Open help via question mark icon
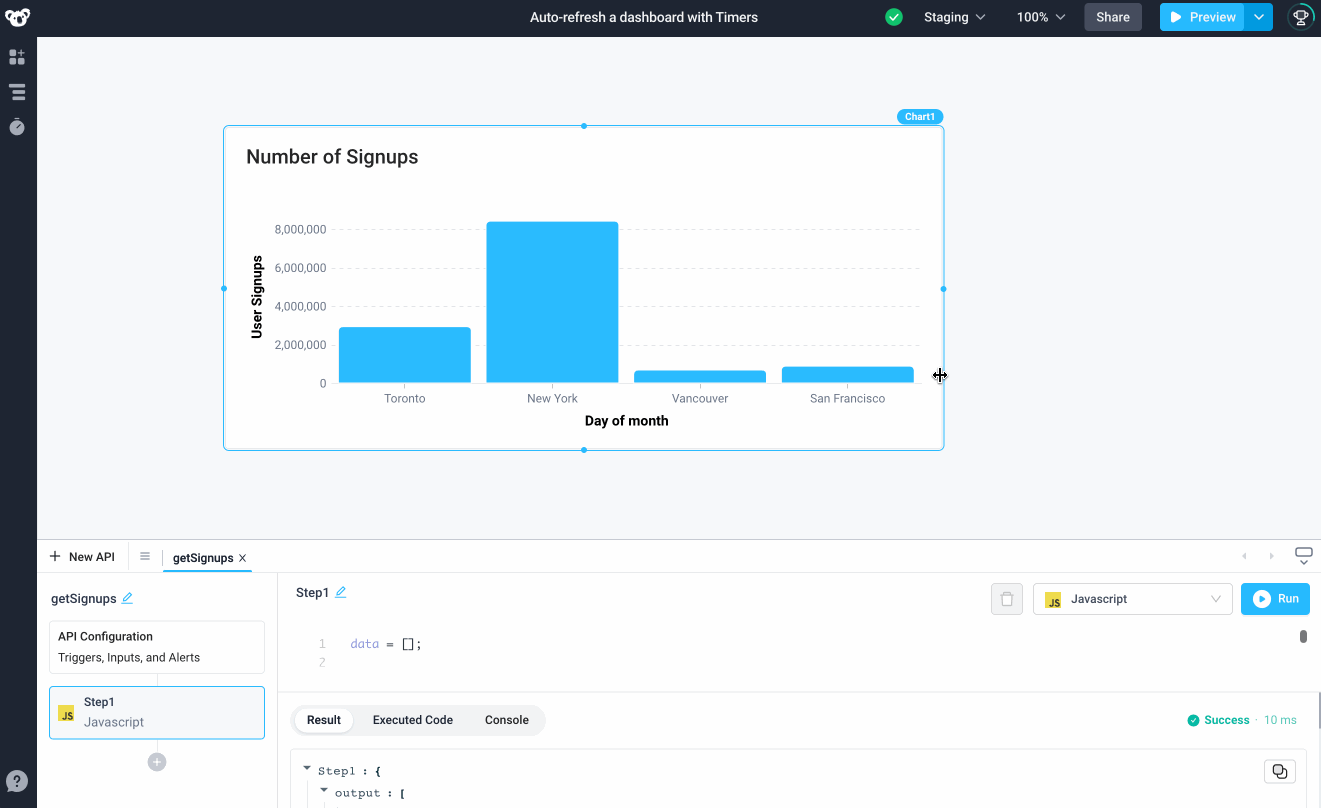The height and width of the screenshot is (808, 1321). pos(17,781)
